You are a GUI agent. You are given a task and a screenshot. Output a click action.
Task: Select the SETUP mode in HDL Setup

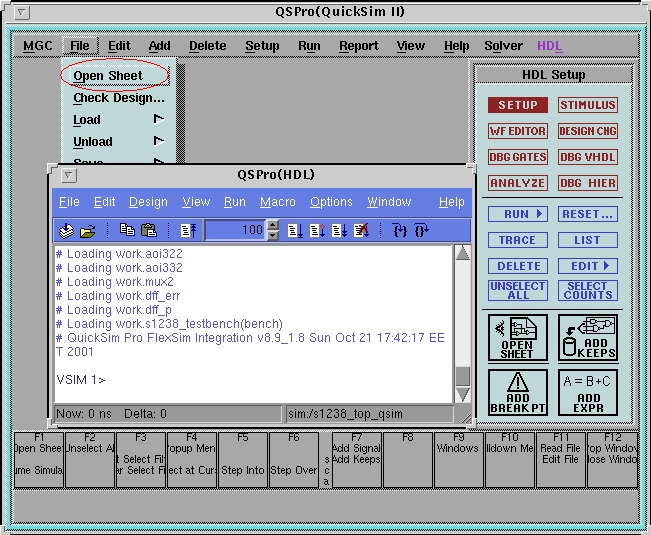click(518, 105)
